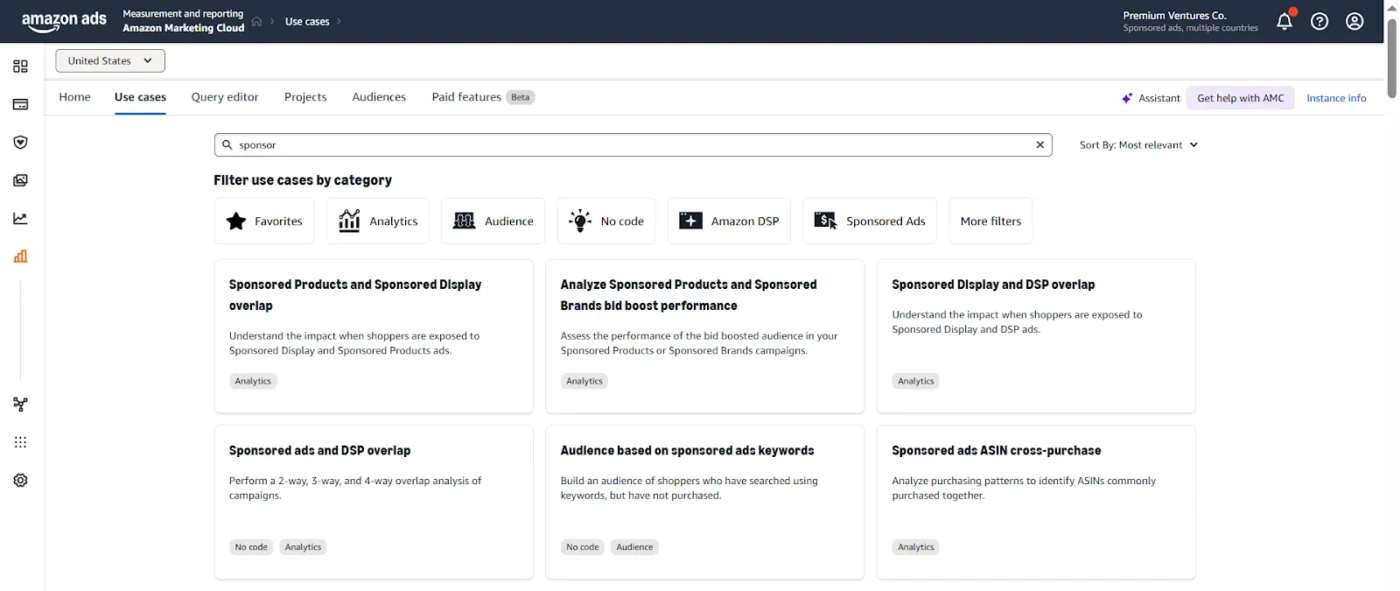The image size is (1400, 591).
Task: Click the settings gear icon in sidebar
Action: 20,480
